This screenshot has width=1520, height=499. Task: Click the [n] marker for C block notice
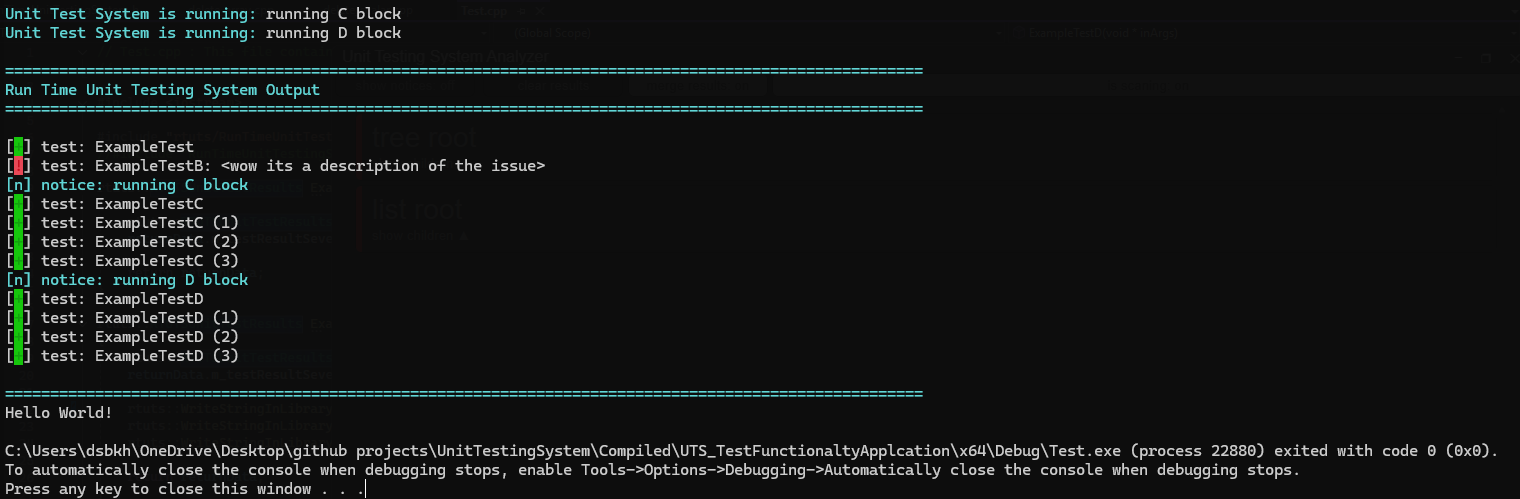click(18, 185)
